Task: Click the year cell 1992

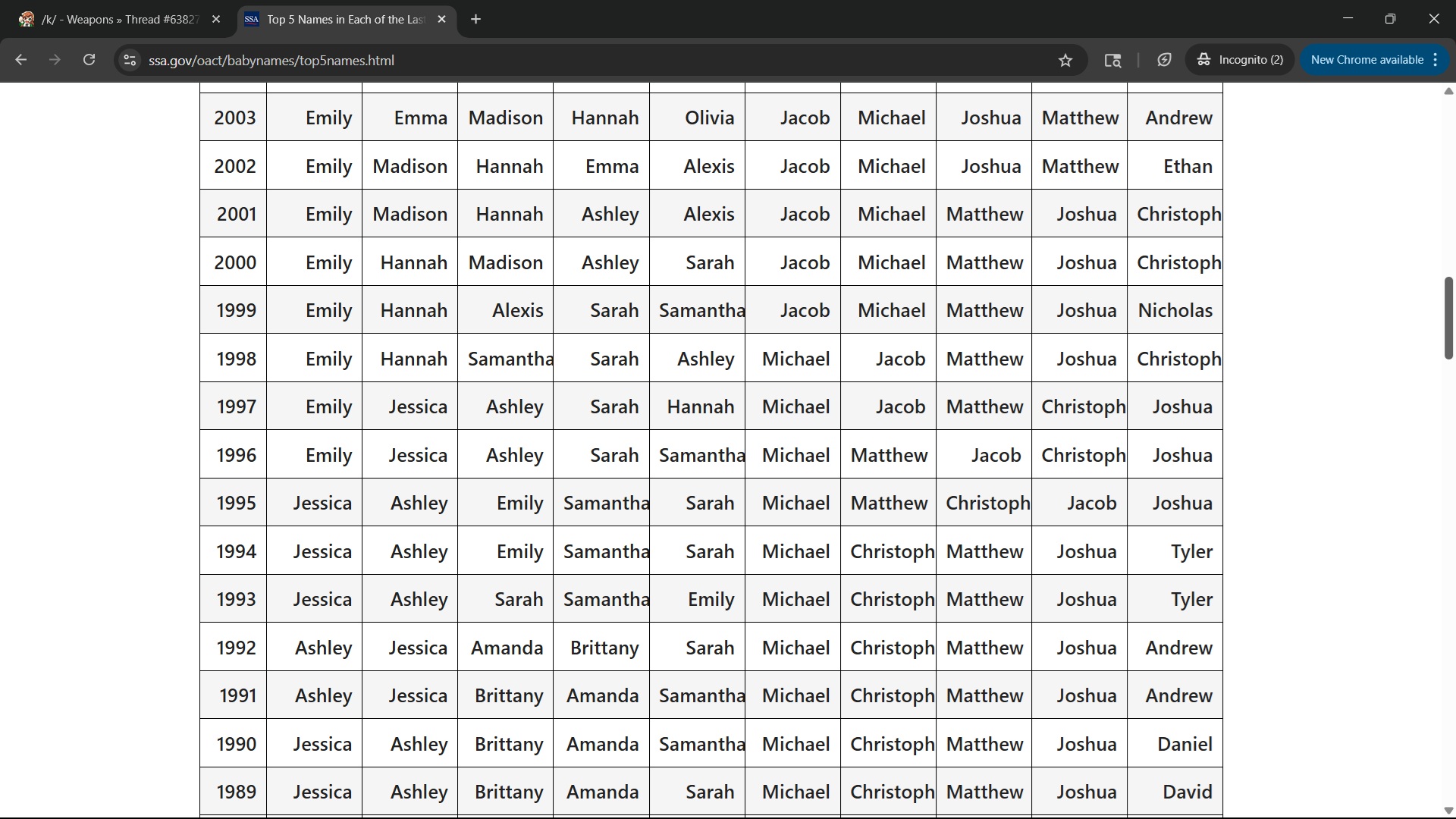Action: click(234, 648)
